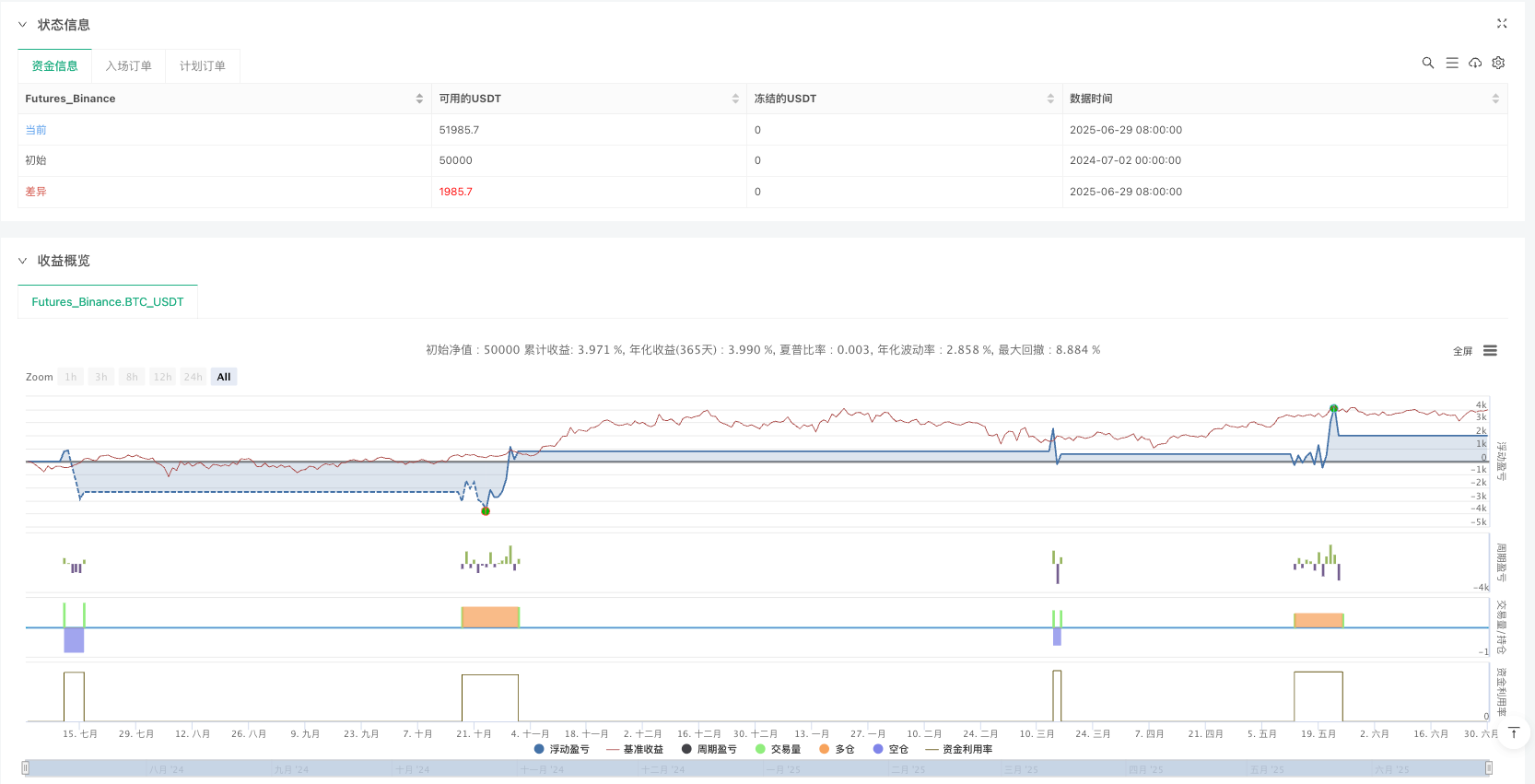This screenshot has width=1535, height=784.
Task: Click the search icon above the funds table
Action: 1427,63
